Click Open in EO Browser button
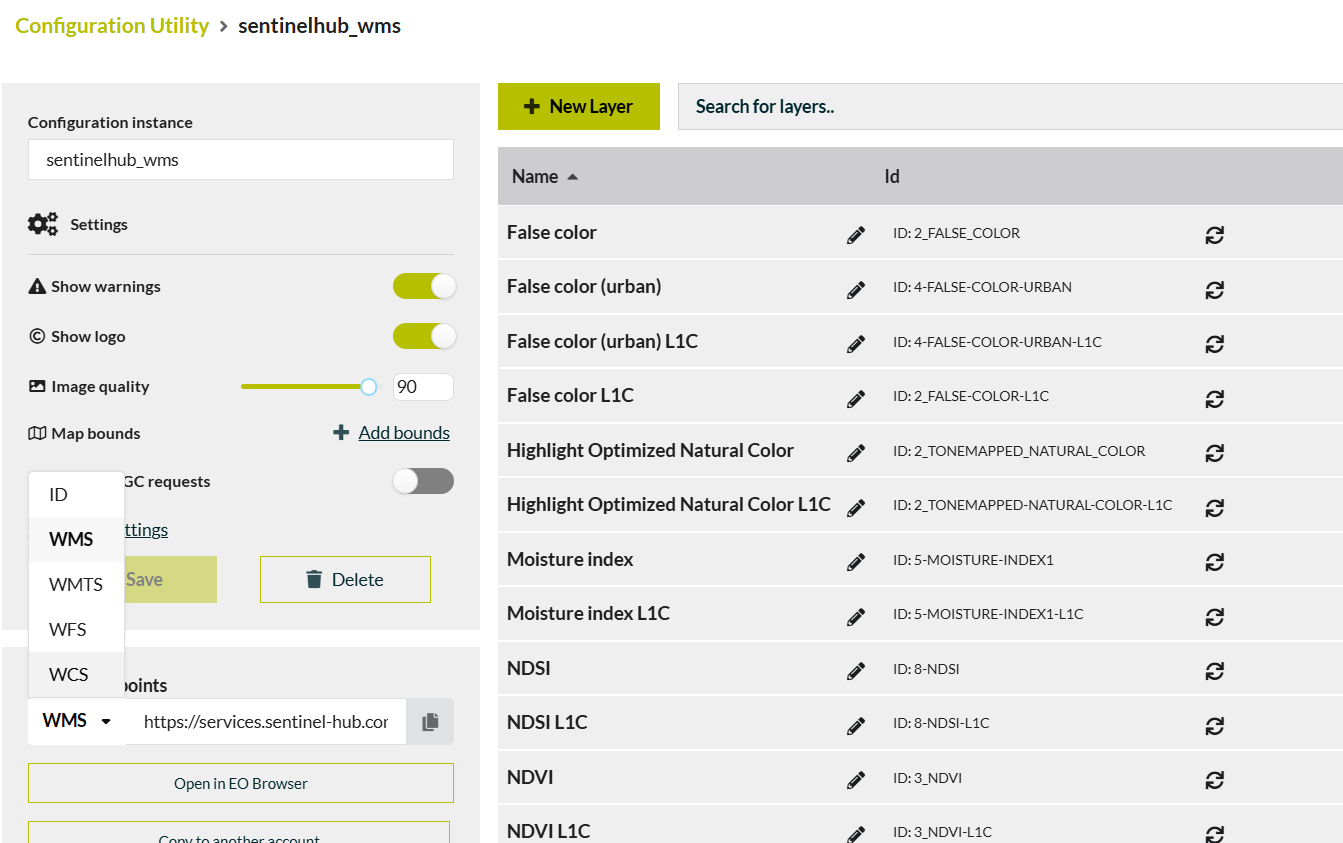This screenshot has height=843, width=1343. click(241, 783)
